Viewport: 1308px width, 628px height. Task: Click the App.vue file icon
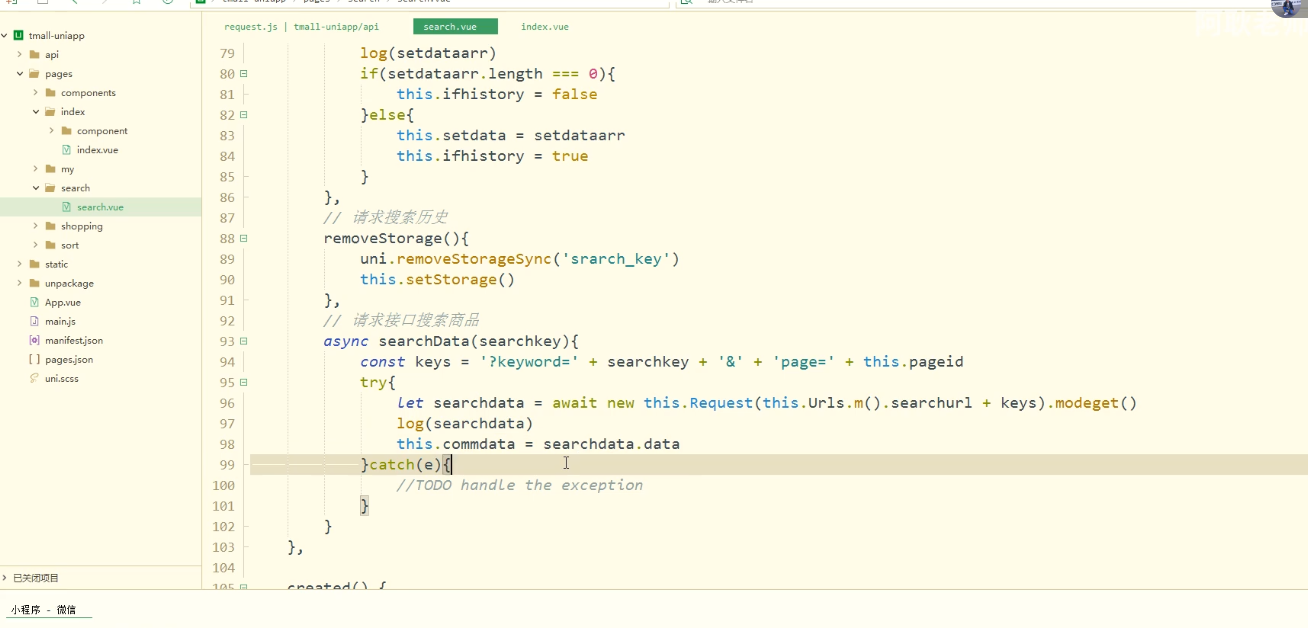coord(35,302)
